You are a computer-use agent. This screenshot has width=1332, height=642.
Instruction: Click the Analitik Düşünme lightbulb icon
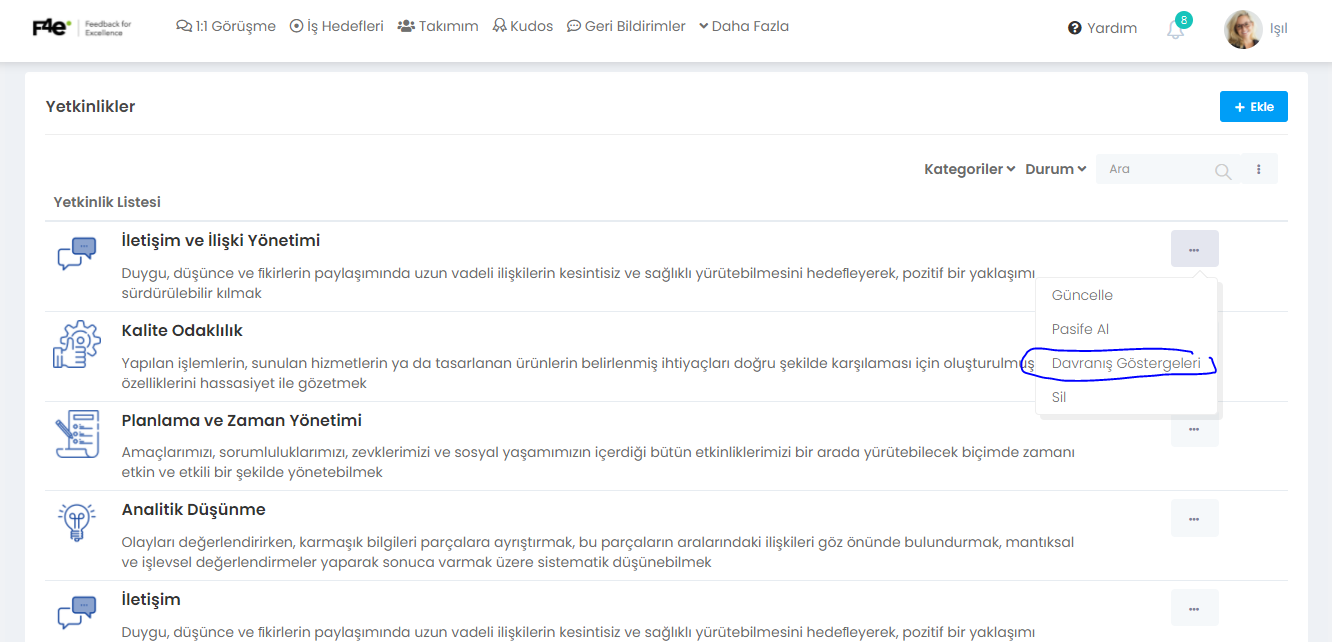(x=77, y=523)
